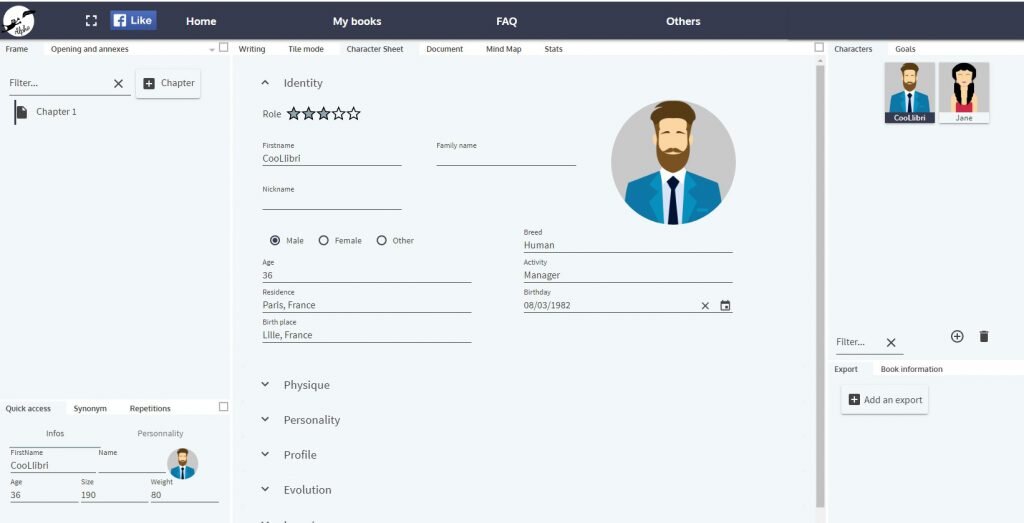This screenshot has width=1024, height=523.
Task: Open the Repetitions tab
Action: point(150,408)
